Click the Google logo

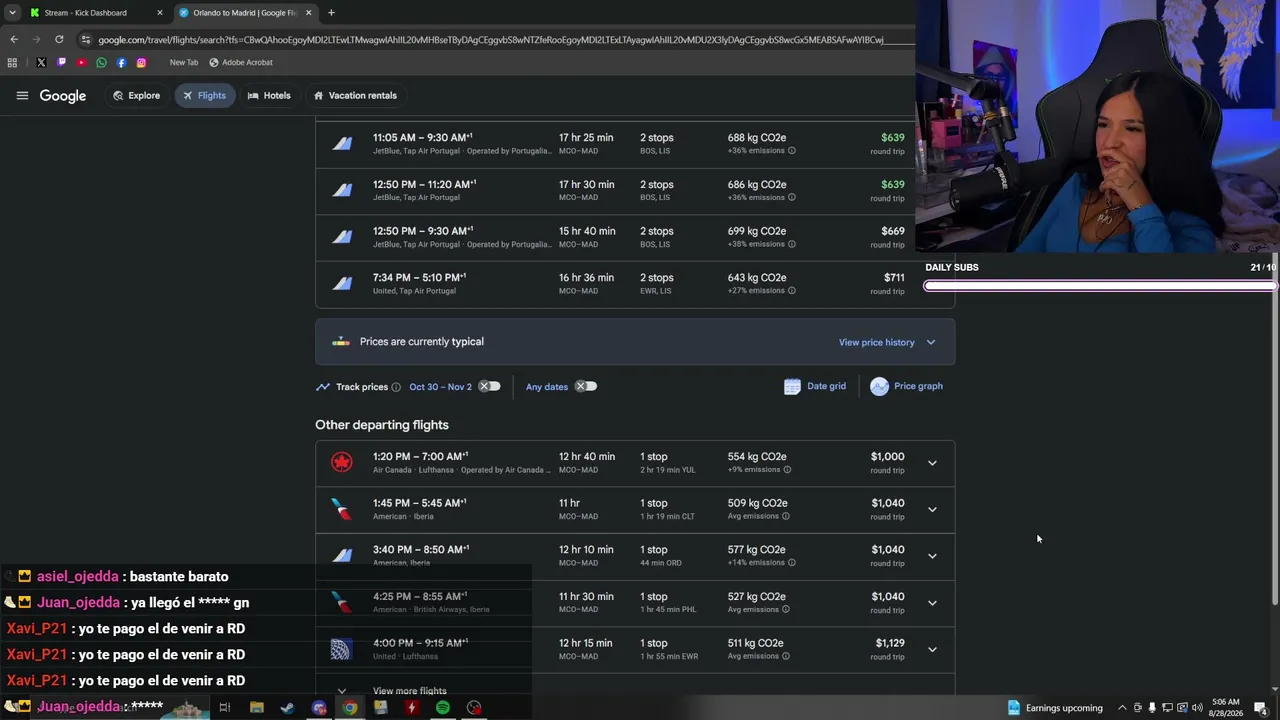[x=63, y=96]
